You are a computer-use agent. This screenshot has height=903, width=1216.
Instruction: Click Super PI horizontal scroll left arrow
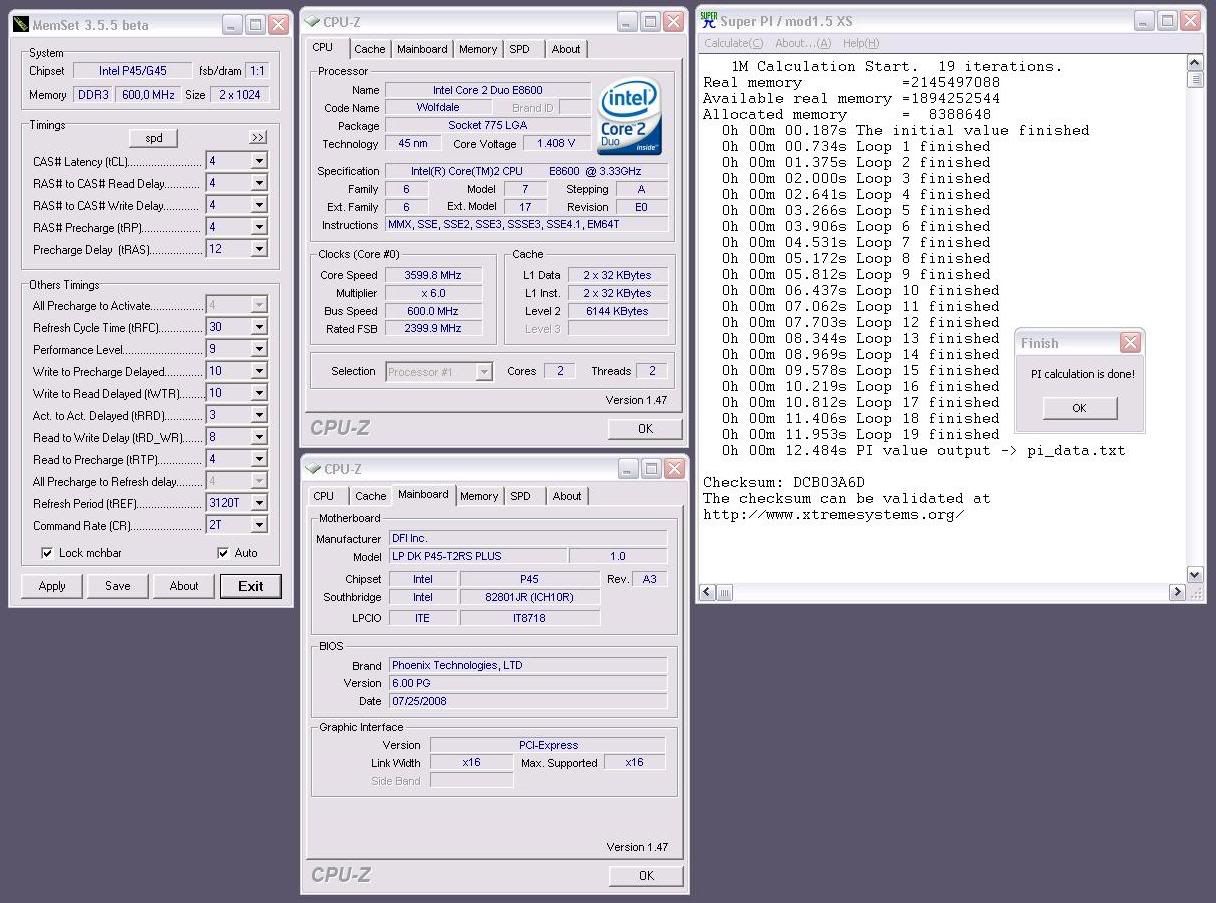pos(708,592)
